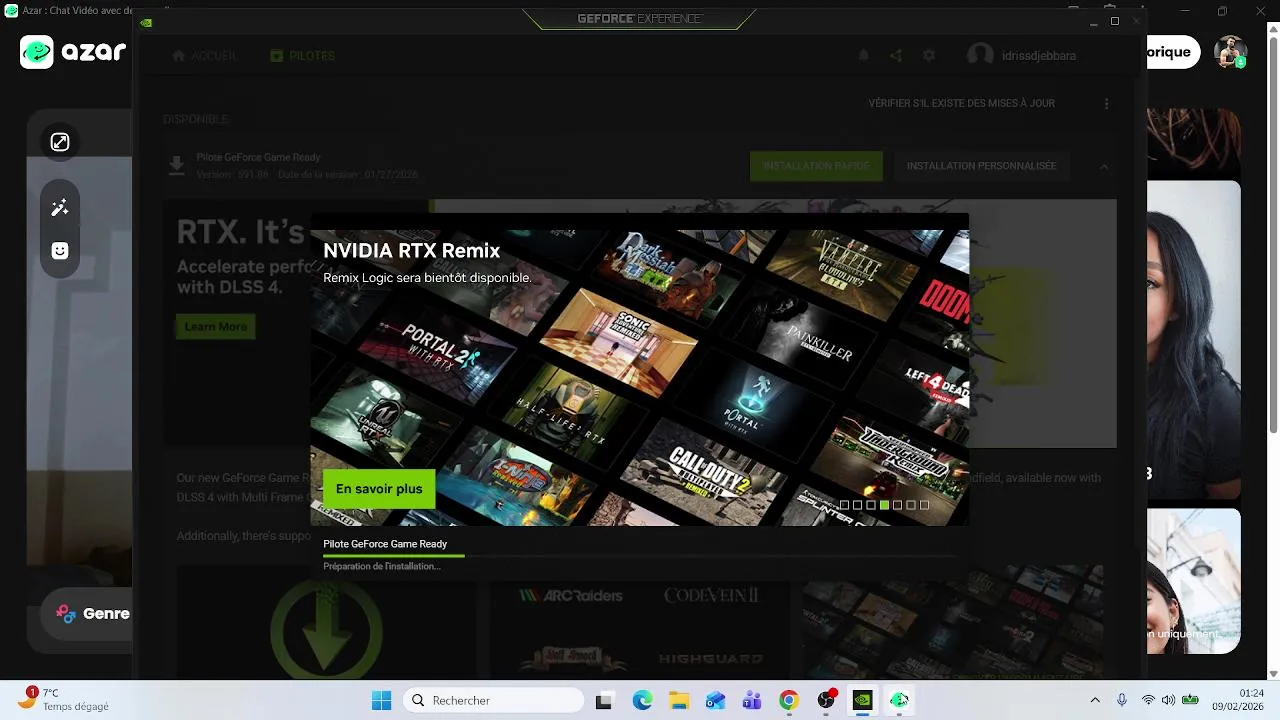Click the active green carousel dot
Viewport: 1280px width, 720px height.
[x=884, y=505]
